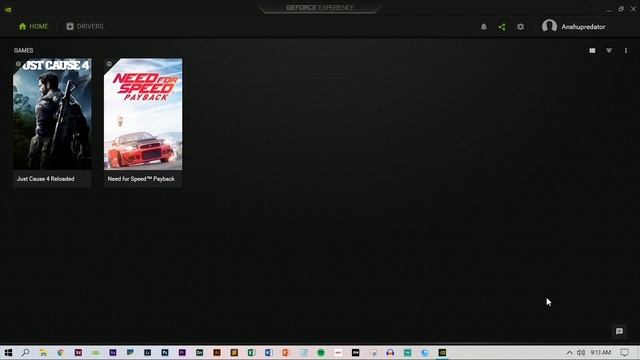Click optimization status badge on Just Cause 4

18,64
